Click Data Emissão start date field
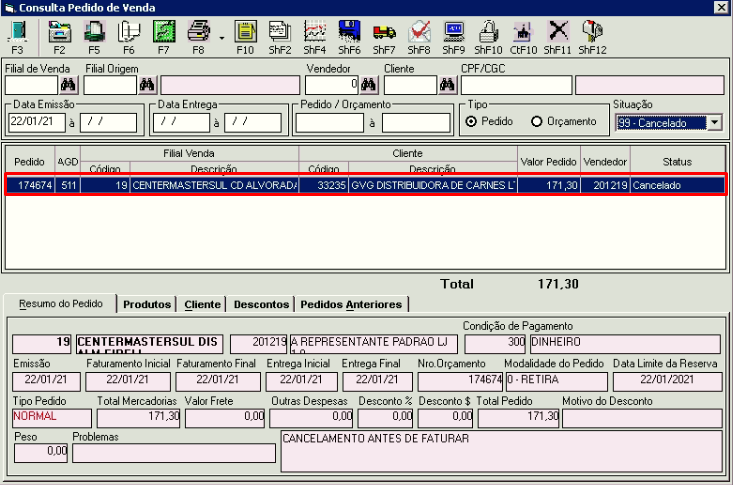The image size is (733, 485). [37, 123]
